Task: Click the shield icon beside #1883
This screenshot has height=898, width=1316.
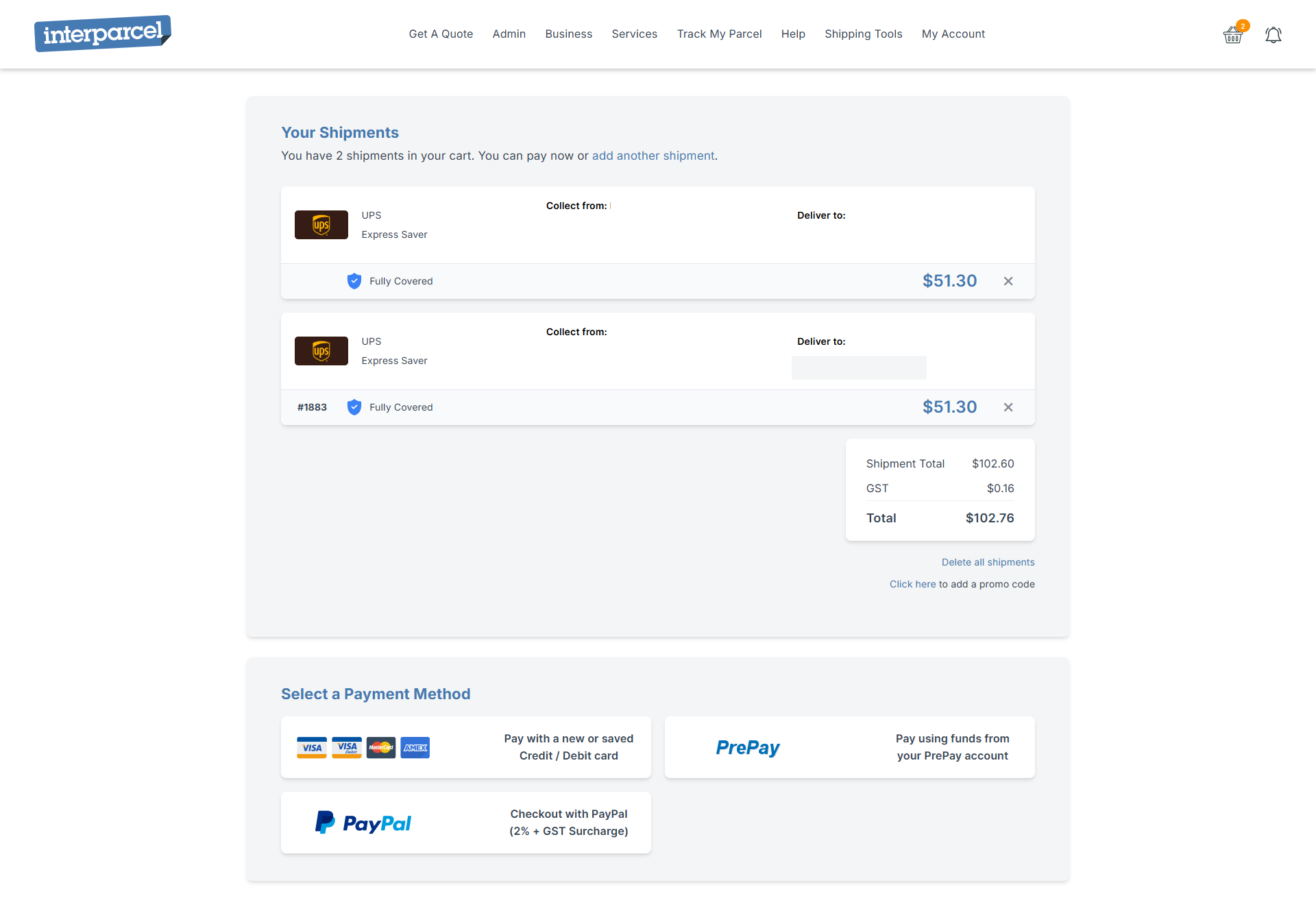Action: [x=354, y=407]
